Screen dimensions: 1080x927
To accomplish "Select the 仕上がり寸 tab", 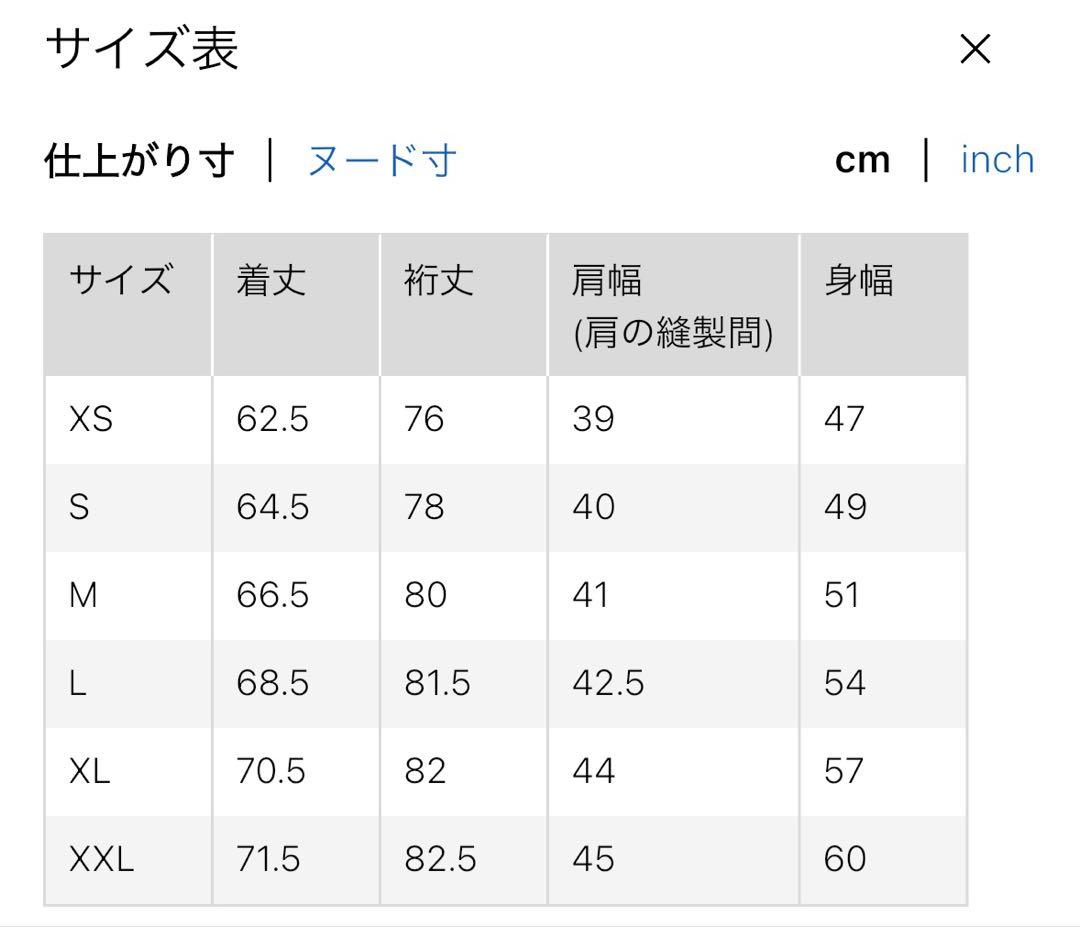I will (140, 160).
